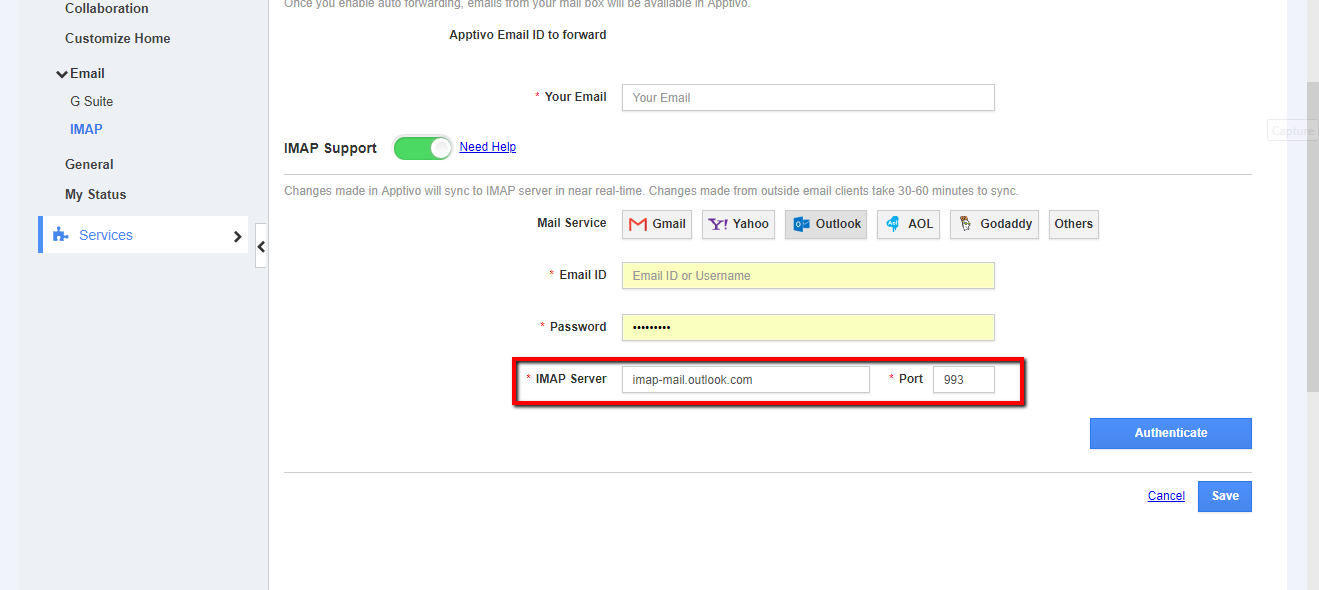The width and height of the screenshot is (1319, 590).
Task: Choose Yahoo as mail service
Action: [x=738, y=224]
